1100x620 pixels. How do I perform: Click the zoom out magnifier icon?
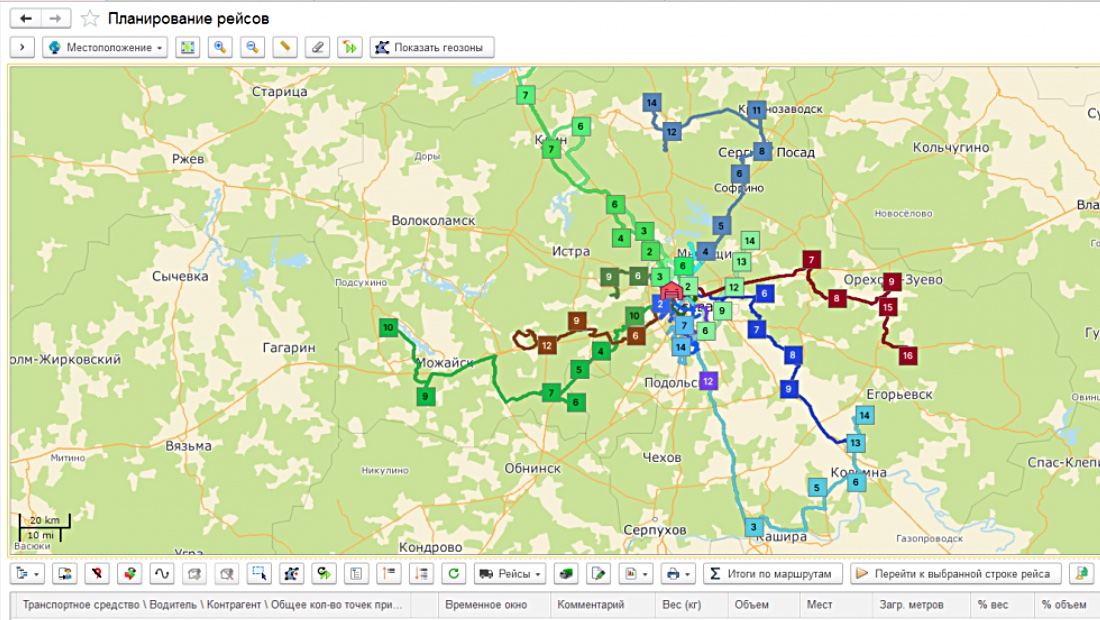point(253,47)
